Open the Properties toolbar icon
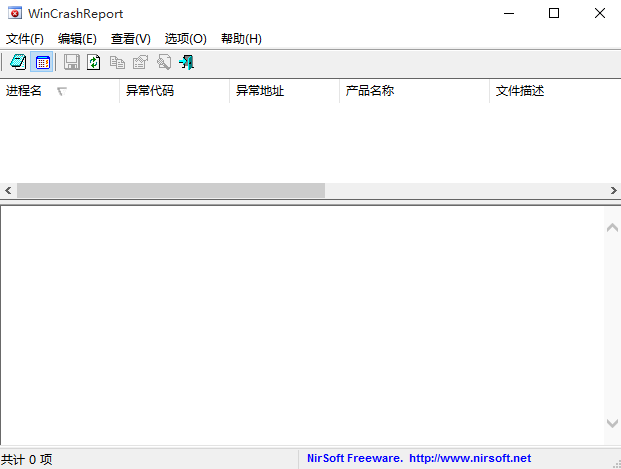 click(x=140, y=62)
